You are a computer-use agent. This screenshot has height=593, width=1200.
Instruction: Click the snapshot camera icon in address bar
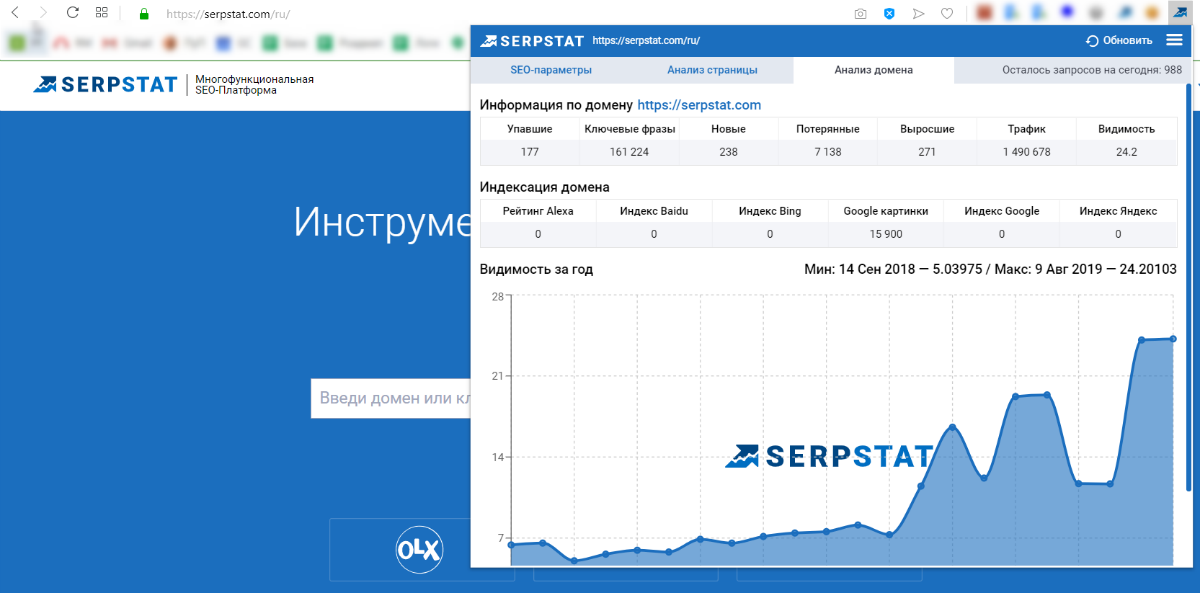[x=860, y=14]
